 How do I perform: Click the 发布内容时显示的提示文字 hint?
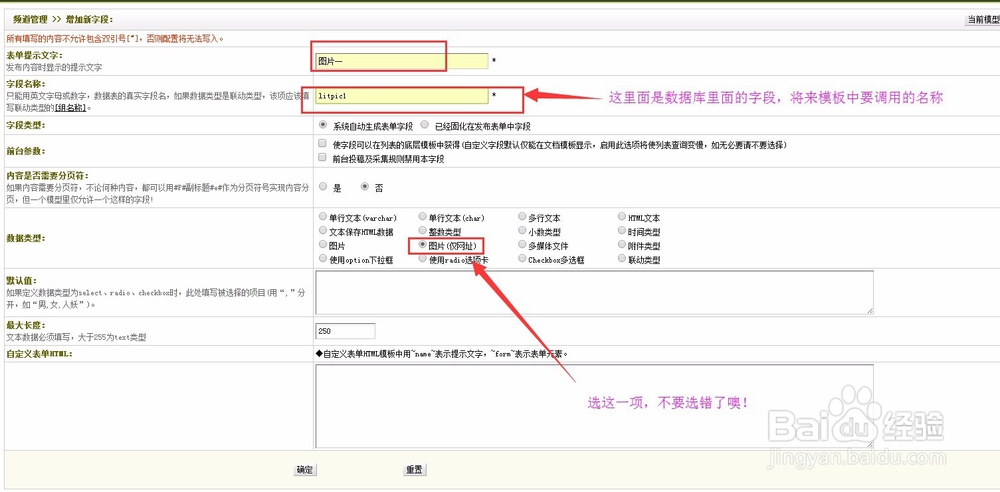pyautogui.click(x=54, y=67)
